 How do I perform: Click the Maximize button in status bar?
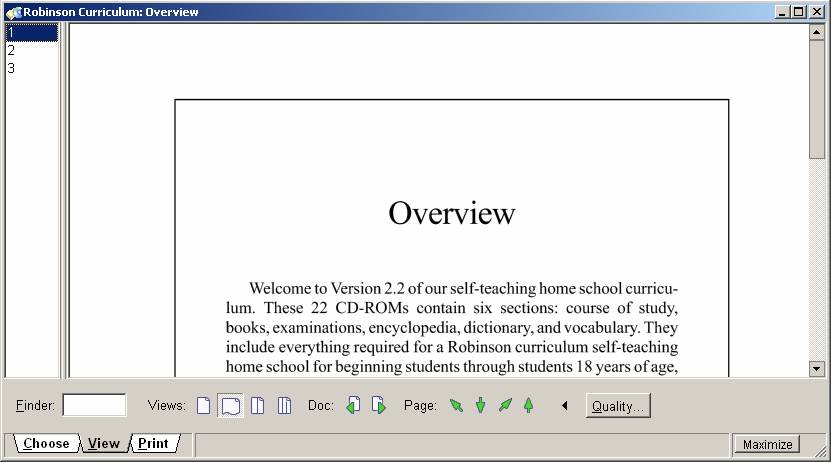click(x=767, y=445)
